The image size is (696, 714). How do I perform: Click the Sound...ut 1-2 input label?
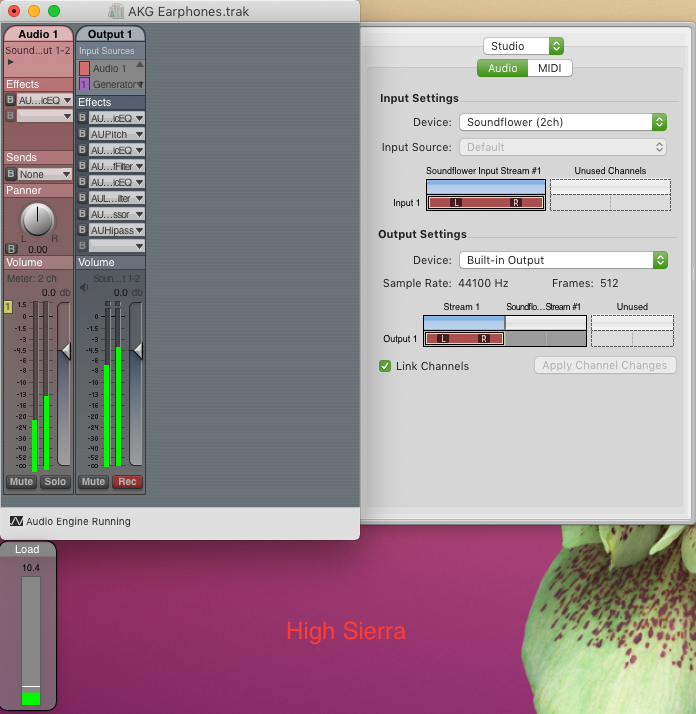click(x=38, y=51)
